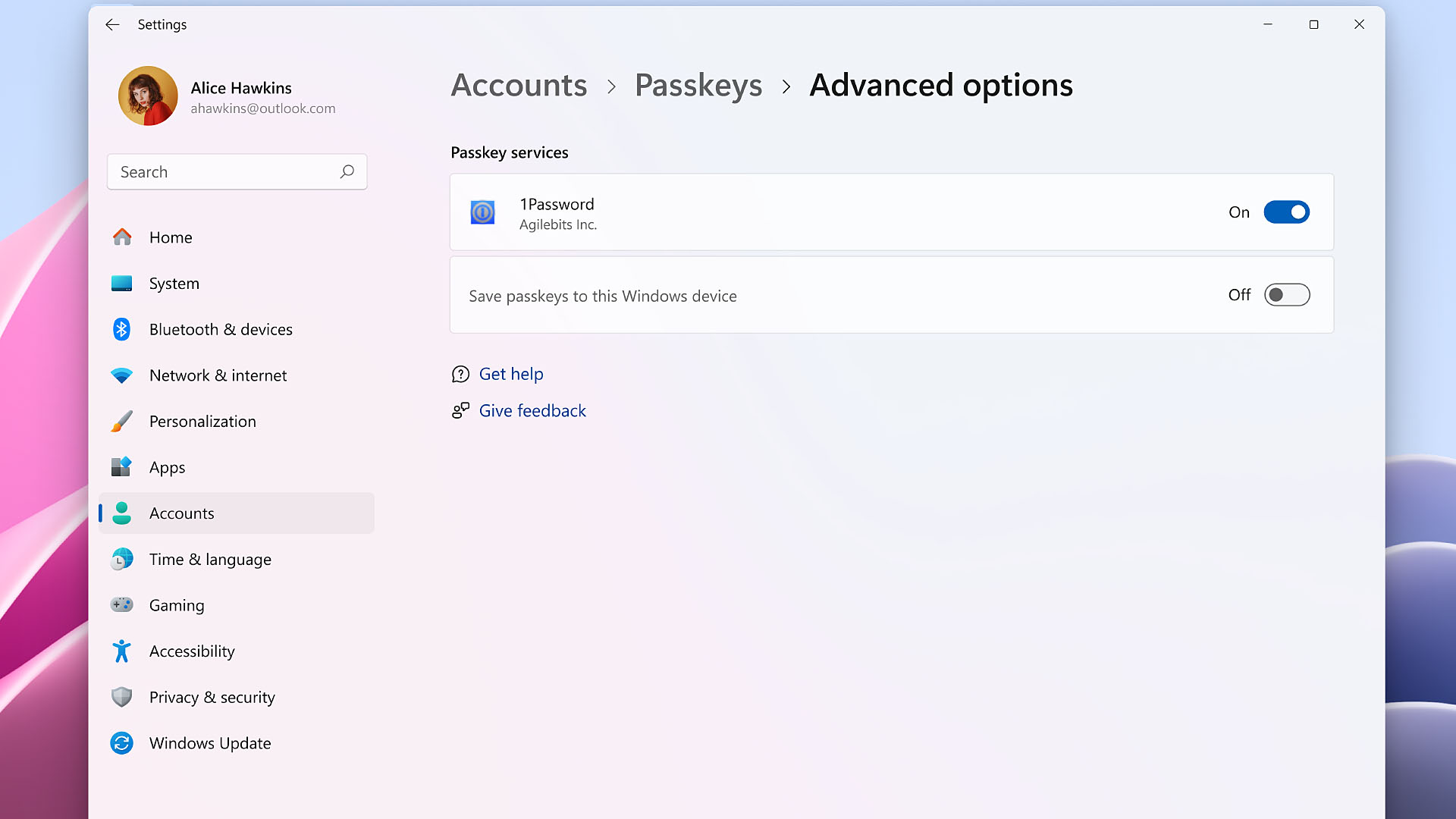Click the Gaming controller icon
This screenshot has height=819, width=1456.
(x=121, y=605)
